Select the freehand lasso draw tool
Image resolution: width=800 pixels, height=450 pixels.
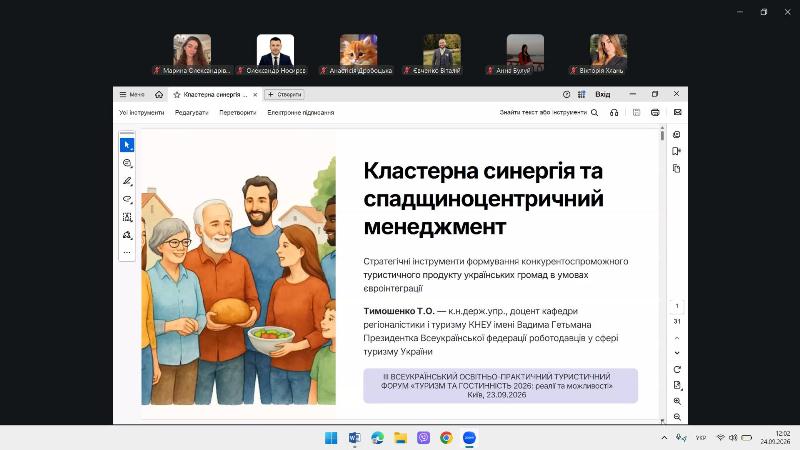(127, 199)
